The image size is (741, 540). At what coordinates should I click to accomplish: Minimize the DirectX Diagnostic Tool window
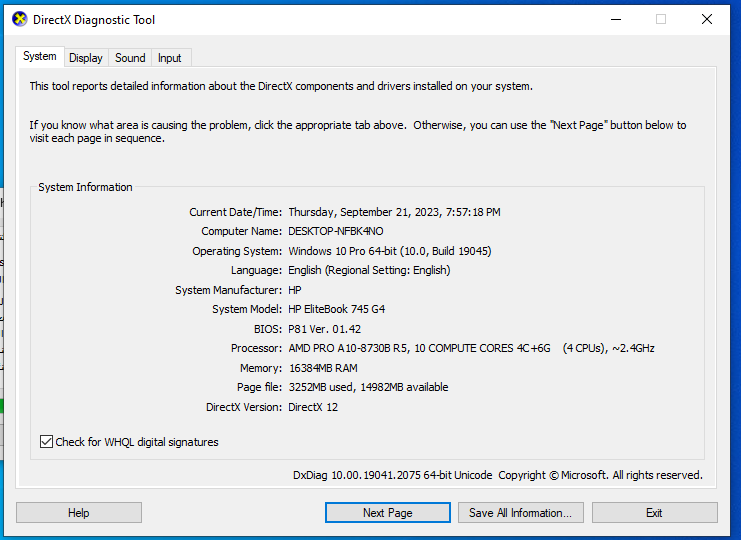click(616, 19)
